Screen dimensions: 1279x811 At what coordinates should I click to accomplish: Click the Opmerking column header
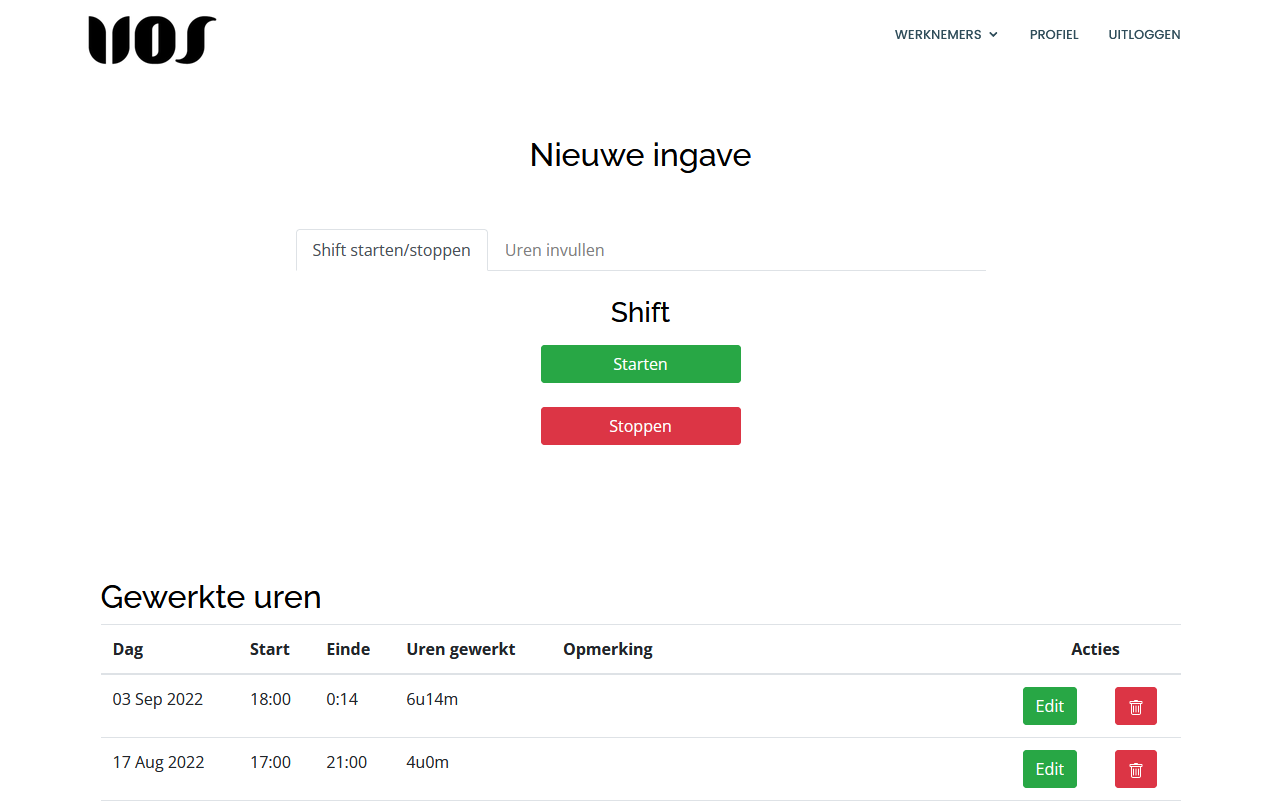[607, 649]
